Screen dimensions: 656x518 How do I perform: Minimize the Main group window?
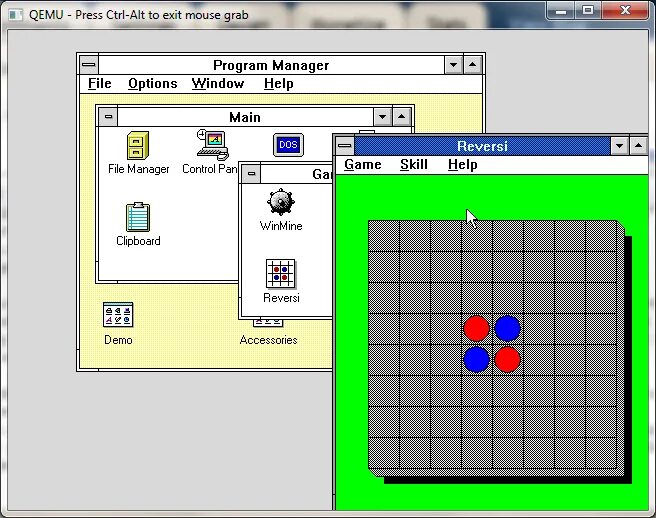[x=382, y=117]
